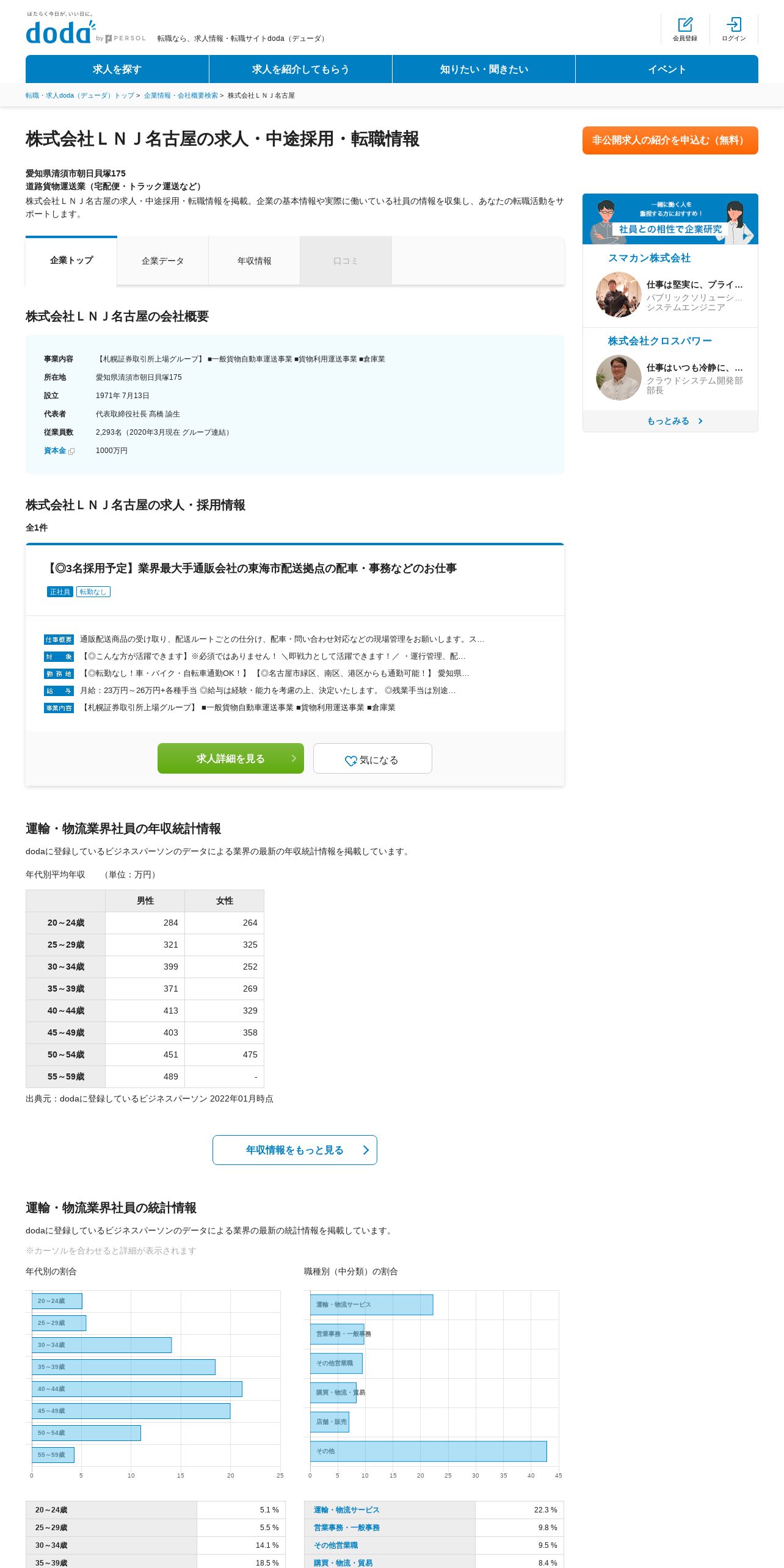Click the 55～59歳 male salary cell 489
Image resolution: width=784 pixels, height=1568 pixels.
145,1077
